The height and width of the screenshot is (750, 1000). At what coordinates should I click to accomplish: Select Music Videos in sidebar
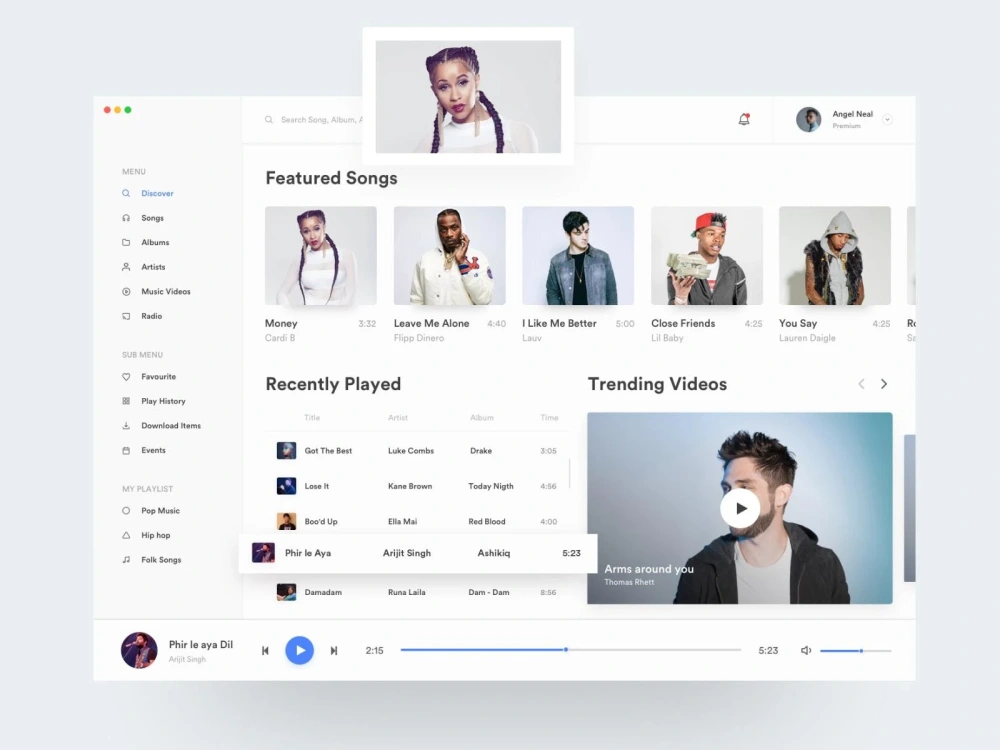click(x=166, y=291)
